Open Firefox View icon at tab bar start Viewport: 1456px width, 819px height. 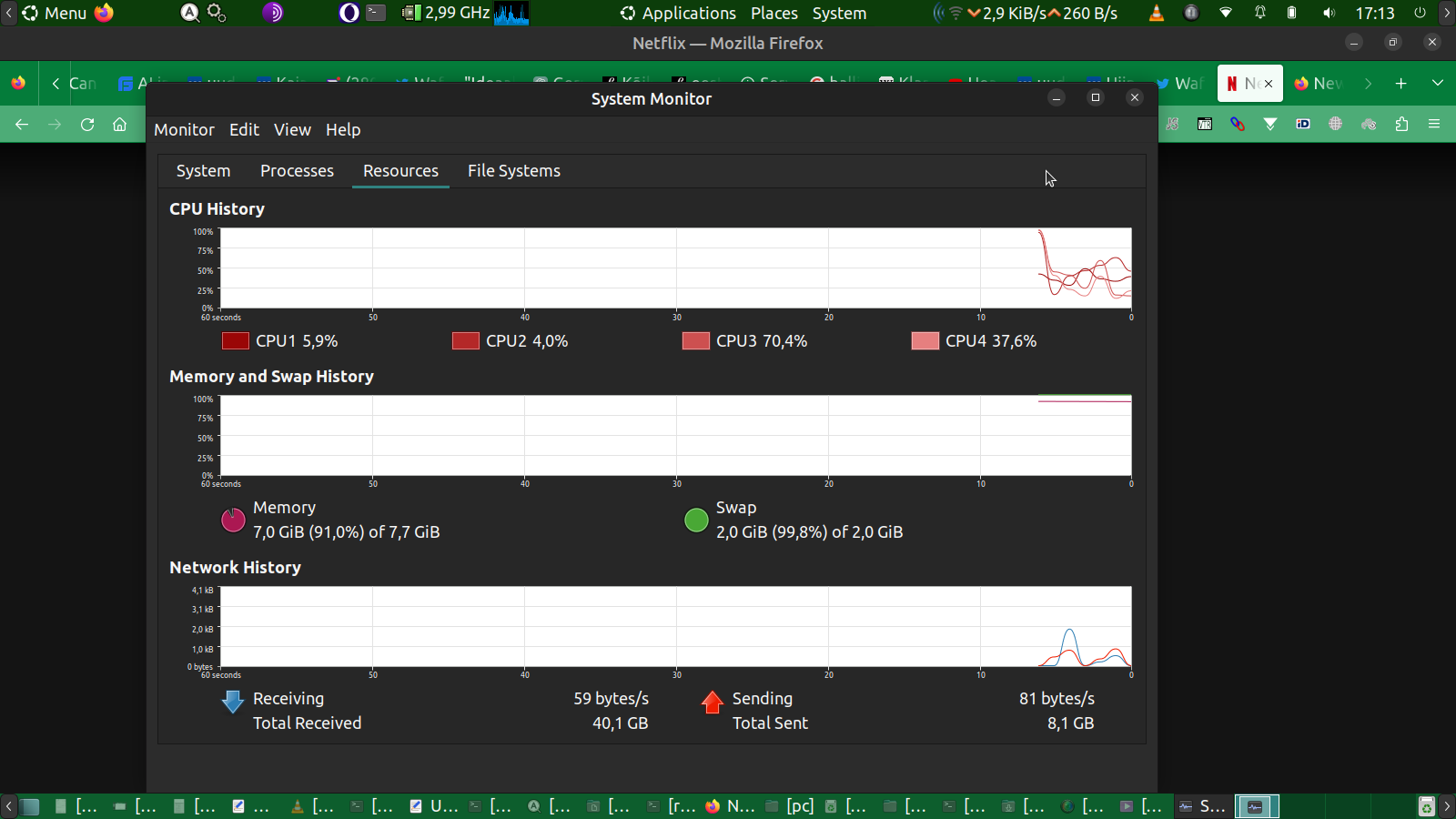coord(18,83)
